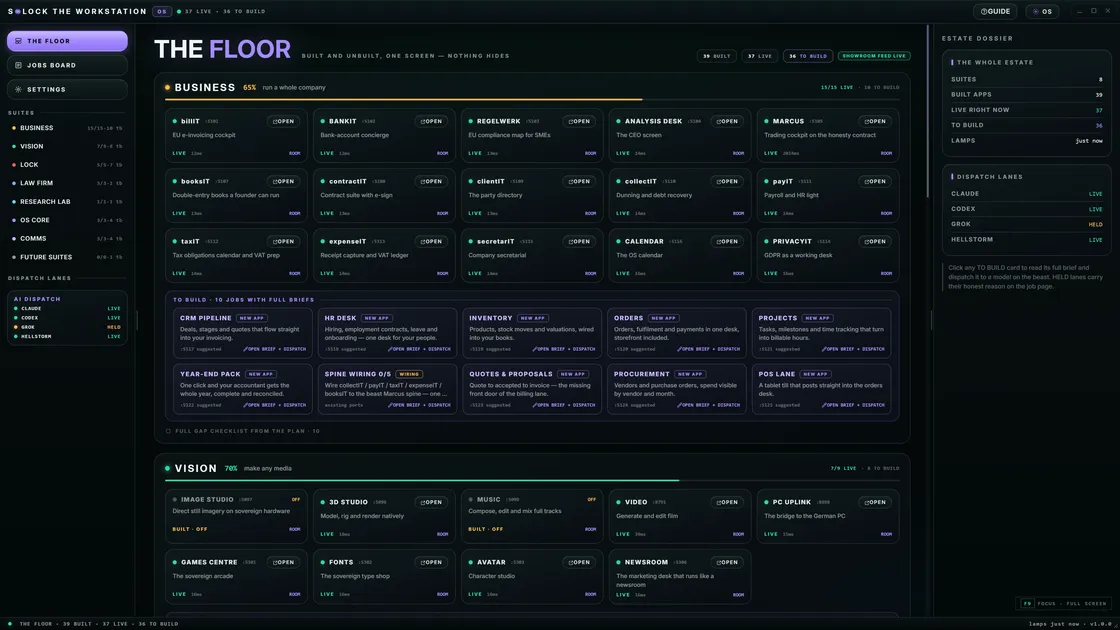Click the Settings gear icon

19,89
